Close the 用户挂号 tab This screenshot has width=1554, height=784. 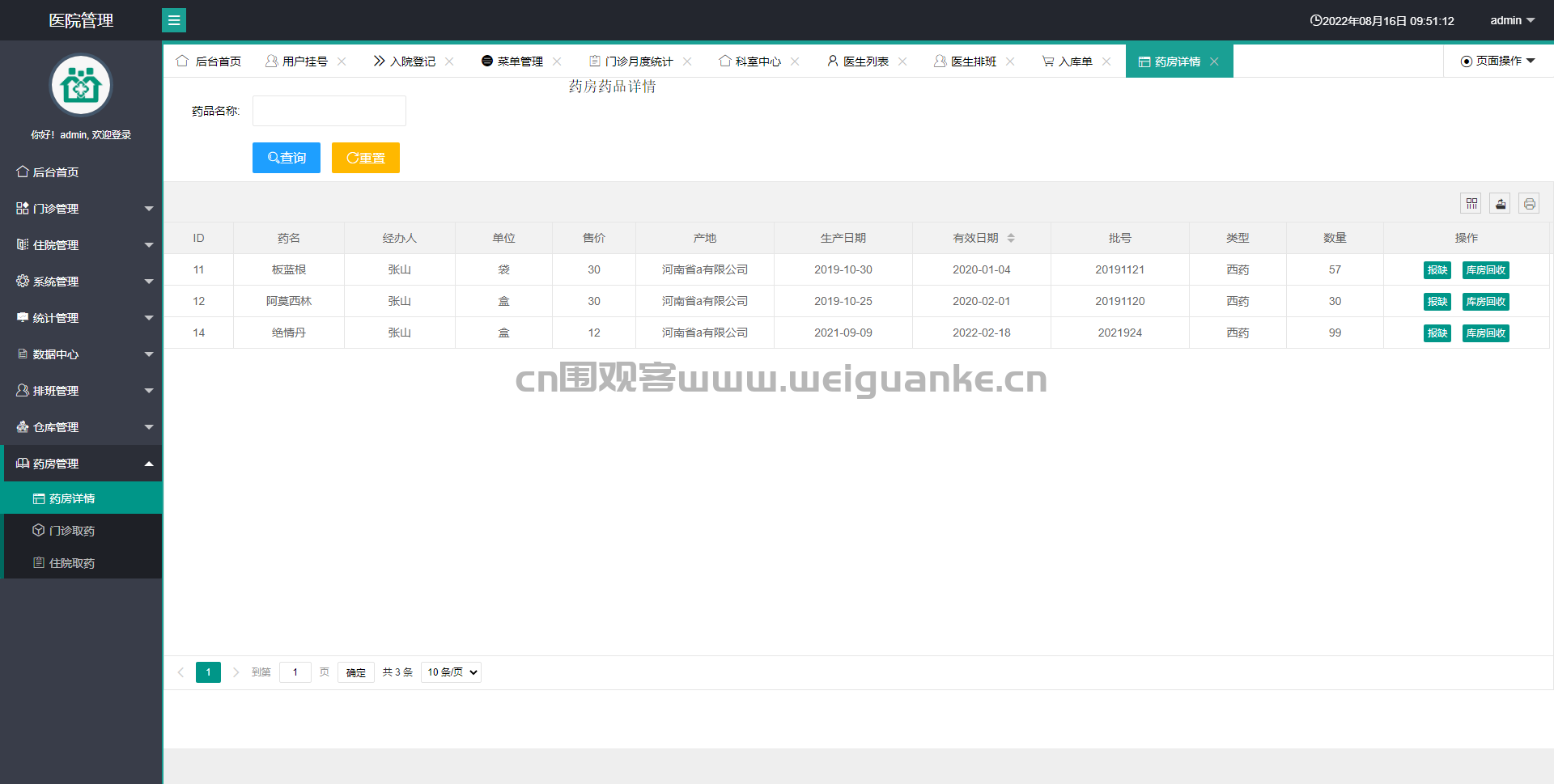coord(342,61)
